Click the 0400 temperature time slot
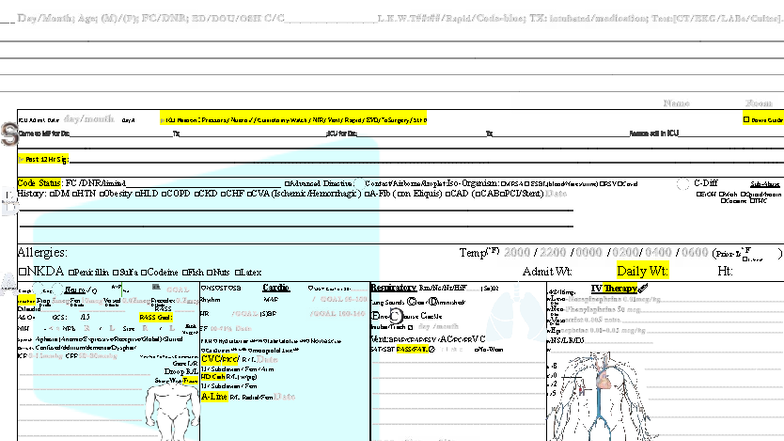 point(658,252)
